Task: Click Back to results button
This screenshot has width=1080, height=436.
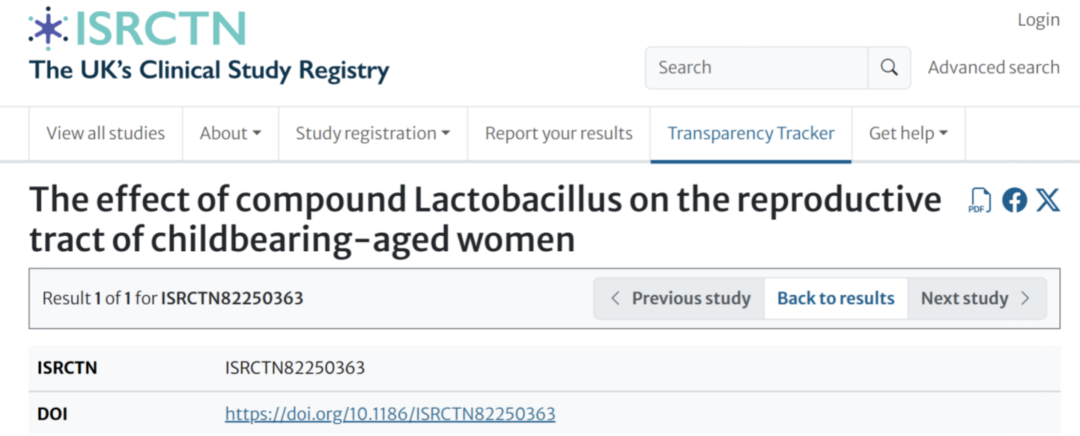Action: [x=836, y=298]
